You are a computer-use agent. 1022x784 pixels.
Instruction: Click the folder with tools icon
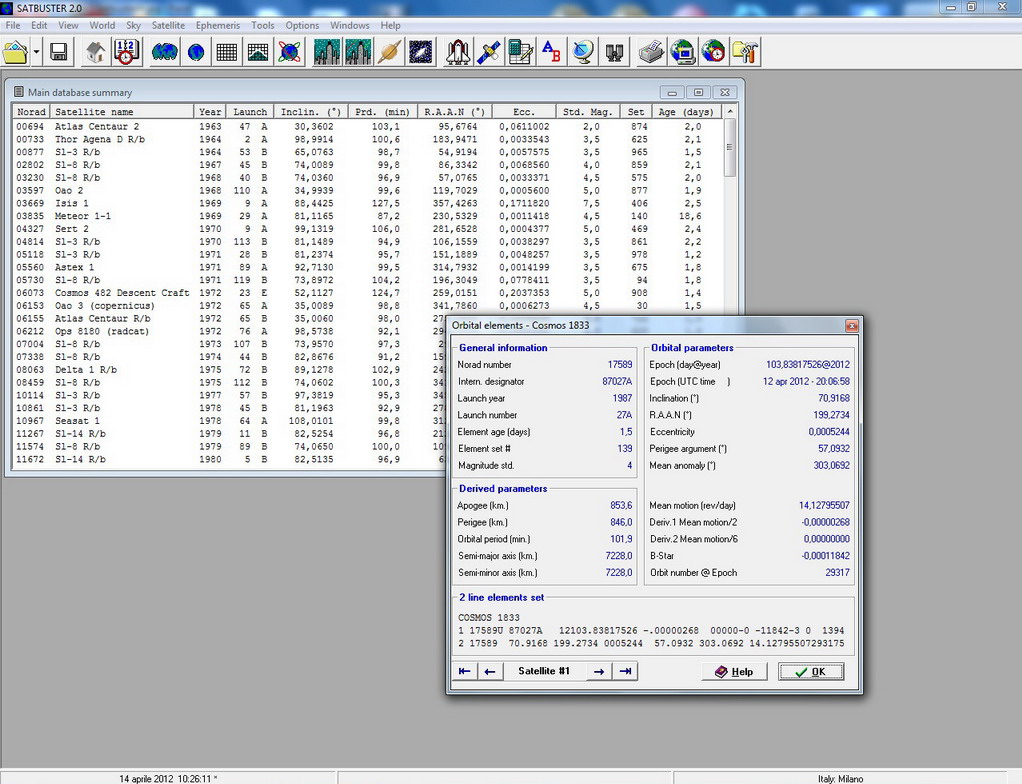[x=745, y=52]
